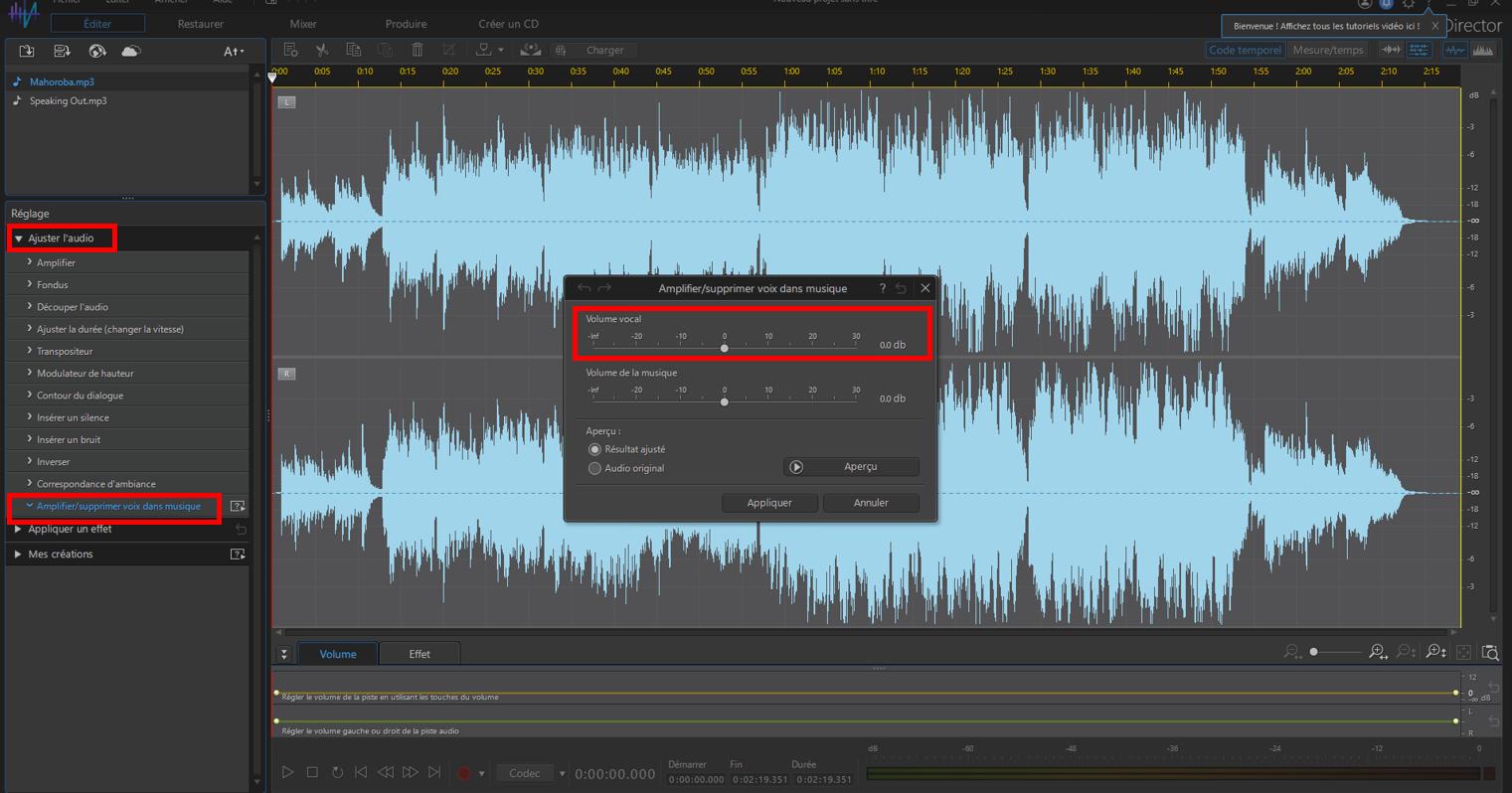Image resolution: width=1512 pixels, height=793 pixels.
Task: Enable the Mesure/temps timeline mode
Action: [x=1327, y=50]
